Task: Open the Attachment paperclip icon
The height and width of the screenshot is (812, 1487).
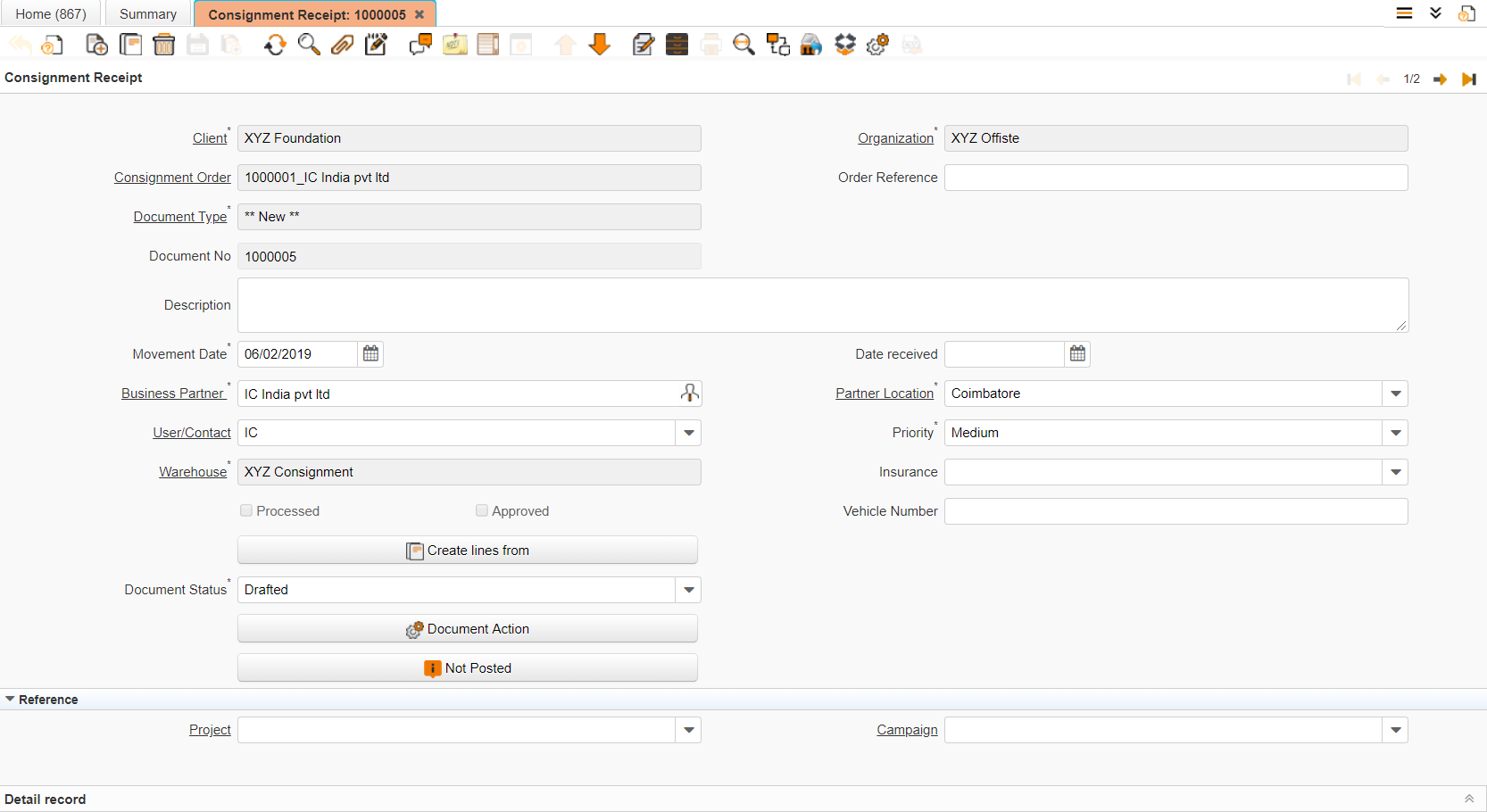Action: coord(343,45)
